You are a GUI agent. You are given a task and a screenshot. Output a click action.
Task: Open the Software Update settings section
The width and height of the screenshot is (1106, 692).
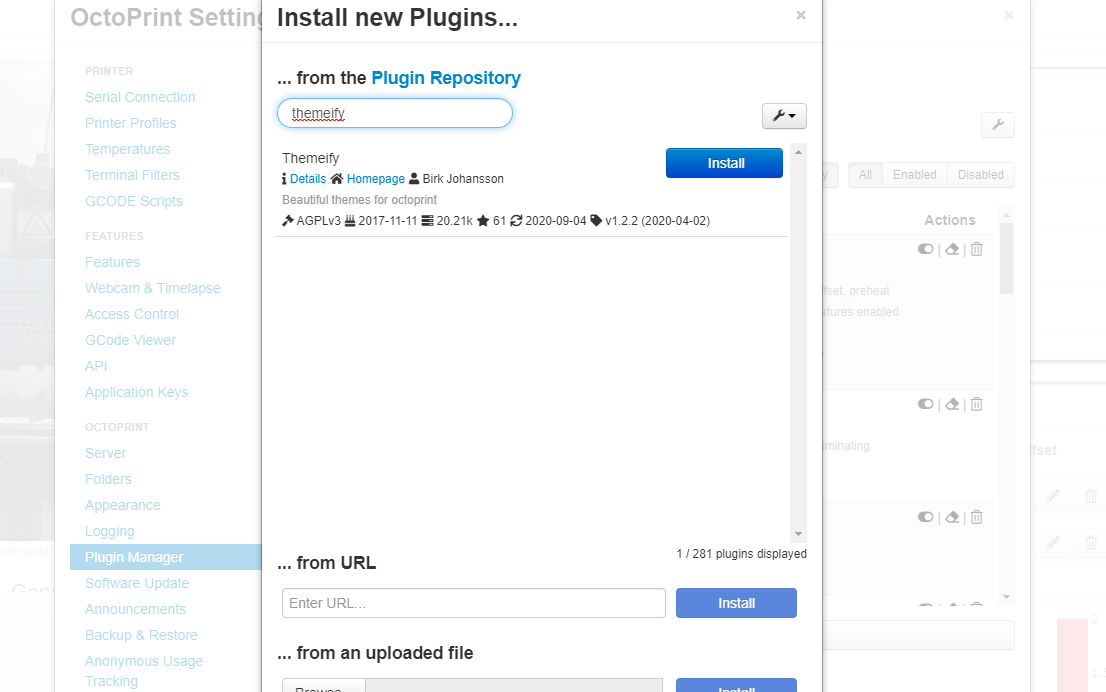[x=135, y=583]
